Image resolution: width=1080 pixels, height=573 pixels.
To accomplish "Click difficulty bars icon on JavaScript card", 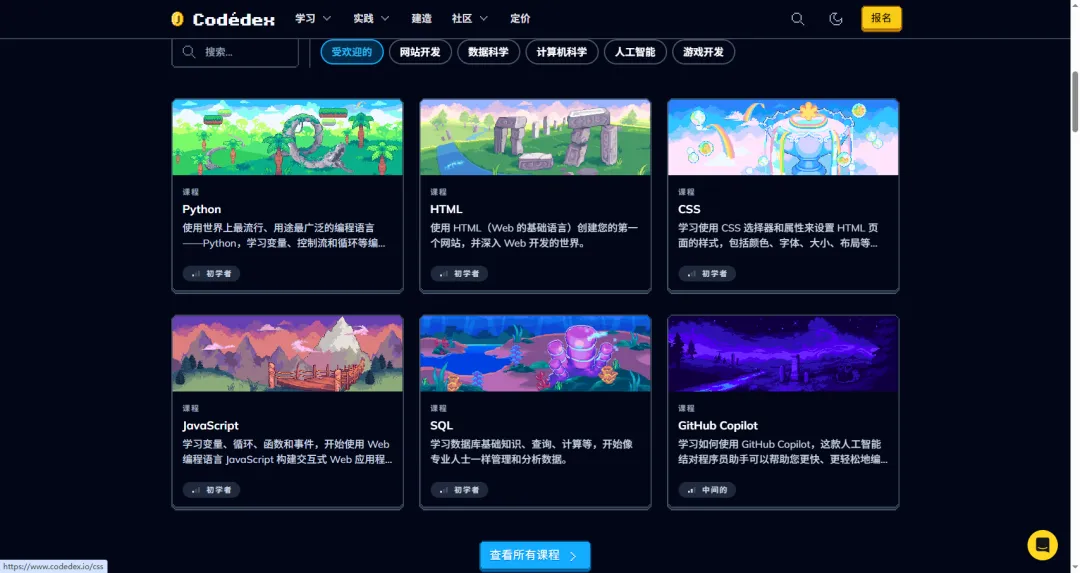I will [x=196, y=490].
